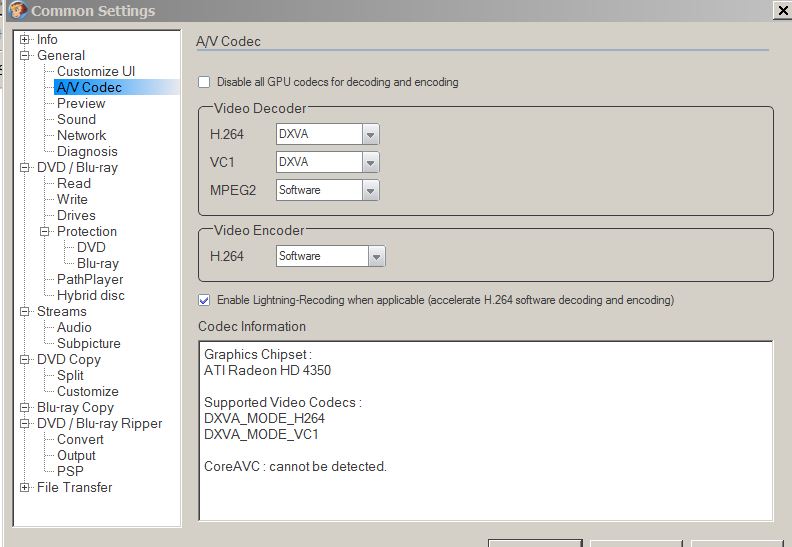
Task: Select the PathPlayer tree item
Action: click(90, 280)
